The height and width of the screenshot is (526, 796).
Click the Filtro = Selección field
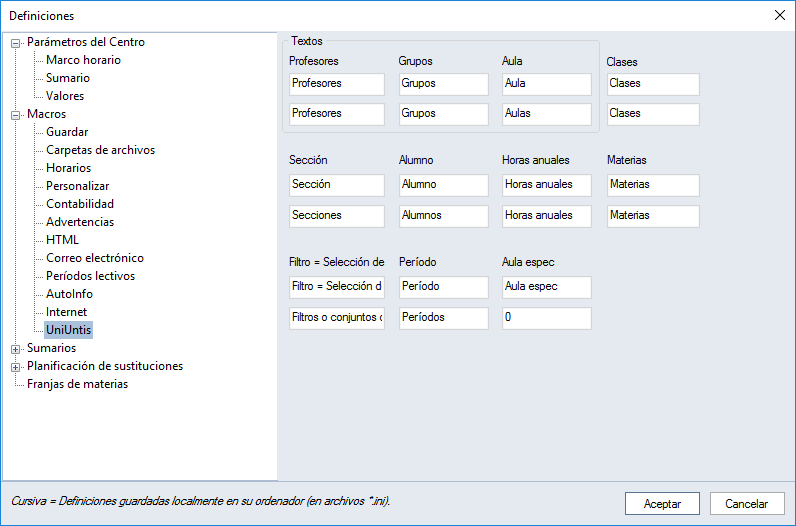tap(337, 287)
